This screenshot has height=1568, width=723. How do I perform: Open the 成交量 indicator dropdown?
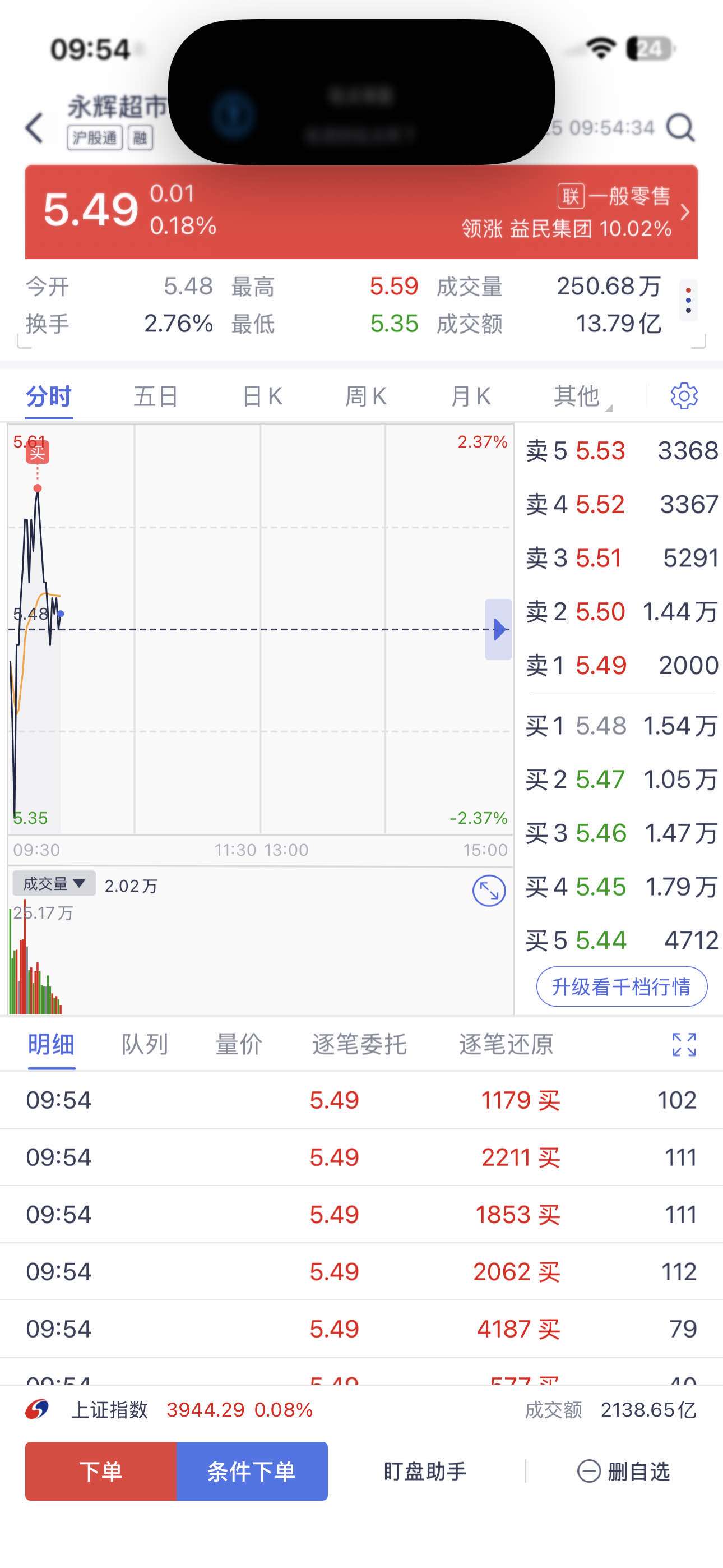point(54,883)
